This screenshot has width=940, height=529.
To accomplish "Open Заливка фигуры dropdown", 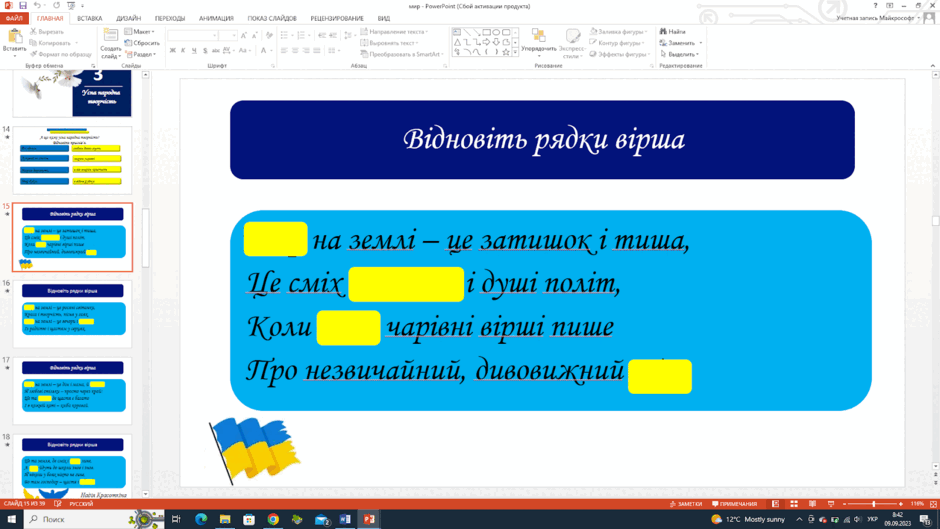I will pos(618,32).
